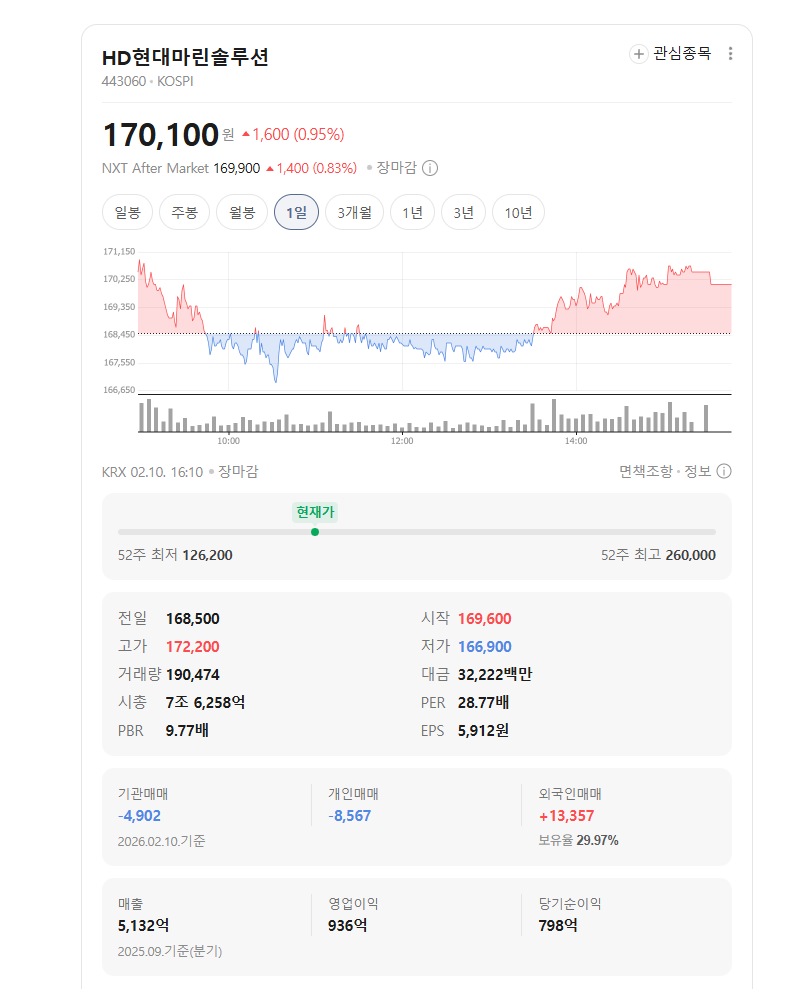This screenshot has height=989, width=812.
Task: Click the 14:00 time axis label
Action: point(576,441)
